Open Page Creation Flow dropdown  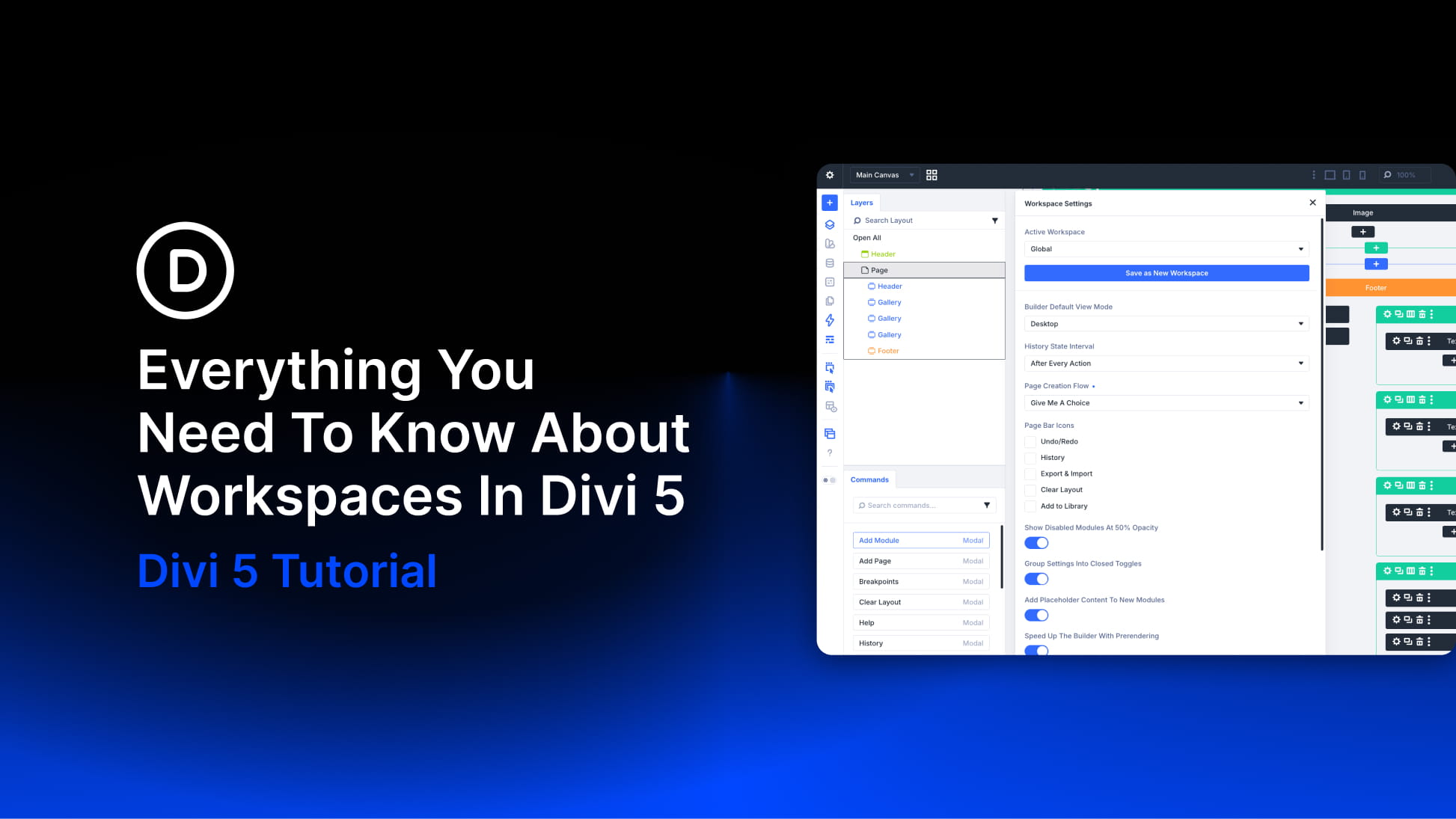click(1166, 403)
